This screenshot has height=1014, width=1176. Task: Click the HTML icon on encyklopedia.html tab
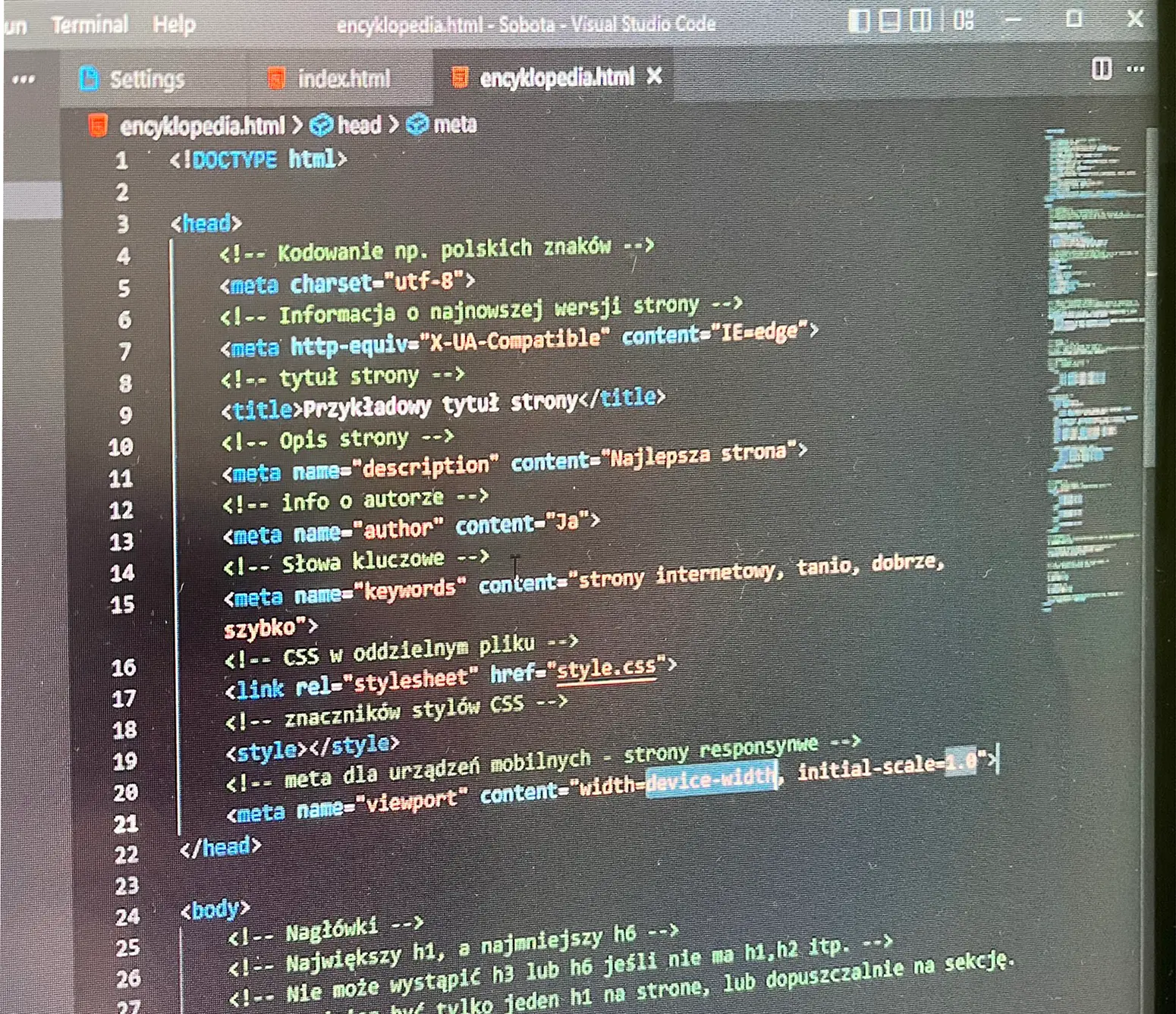tap(460, 77)
